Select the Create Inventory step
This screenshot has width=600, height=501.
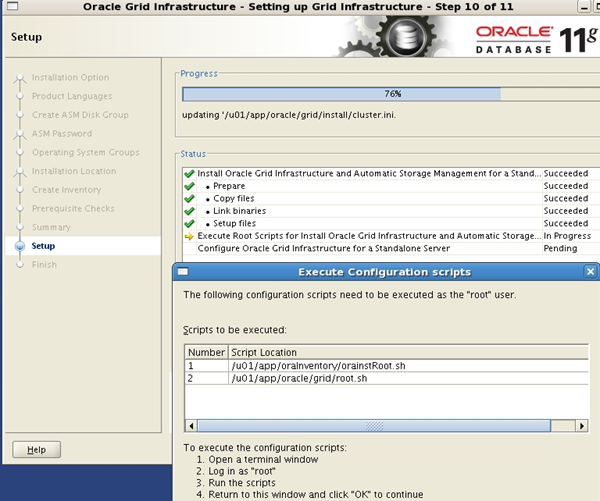[x=66, y=190]
